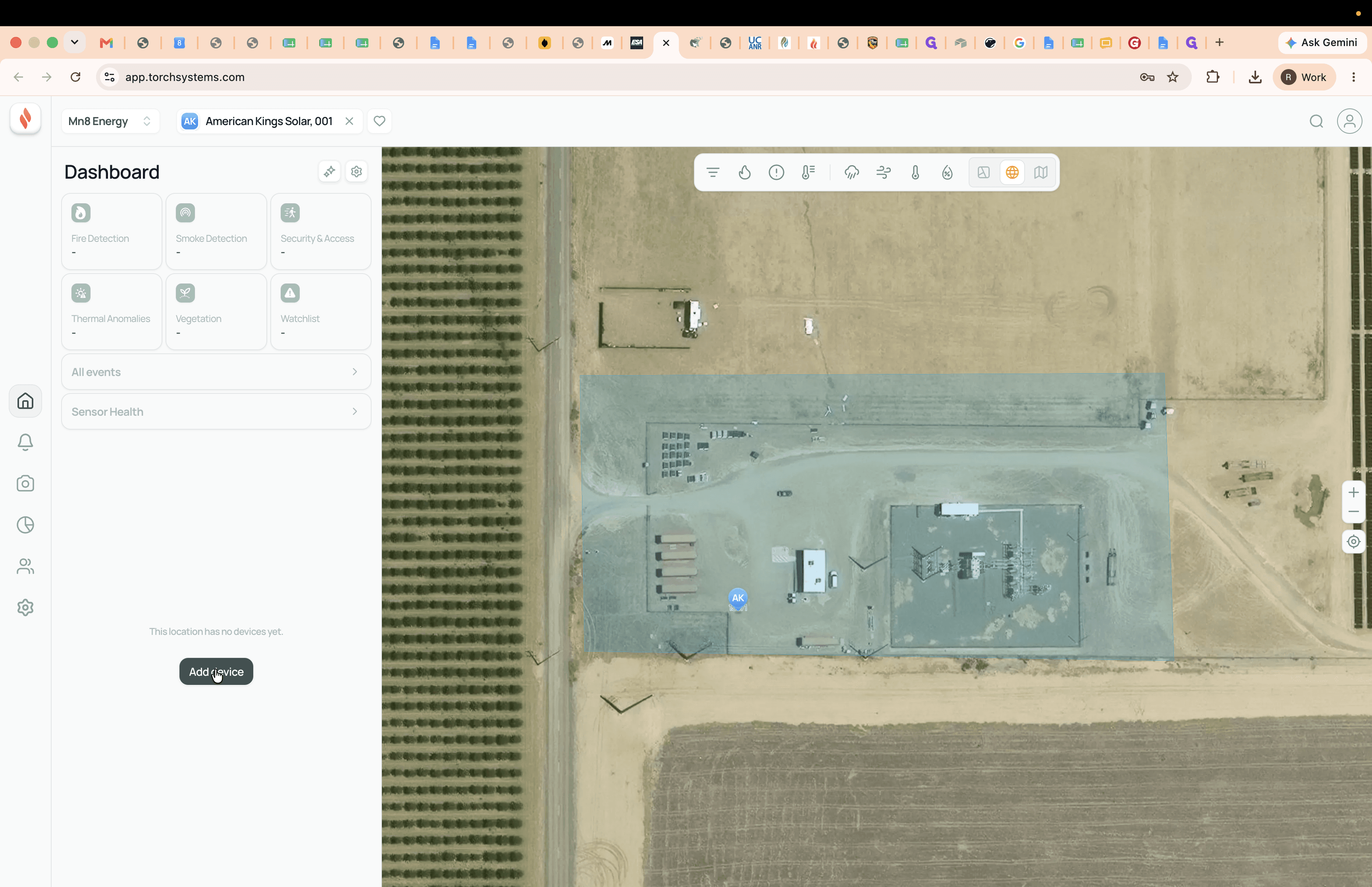1372x887 pixels.
Task: Recenter map with the locate icon
Action: point(1354,542)
